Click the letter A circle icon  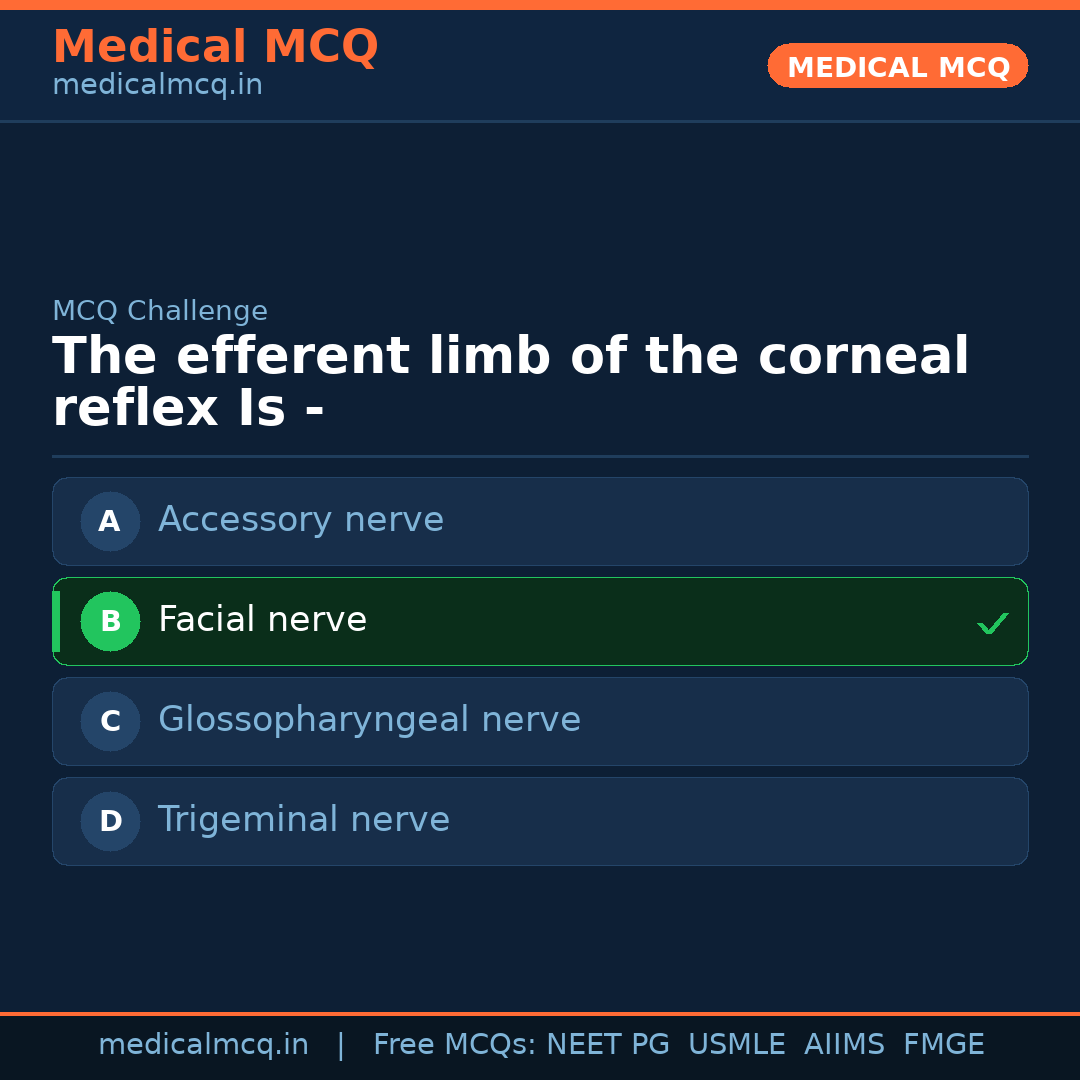110,521
